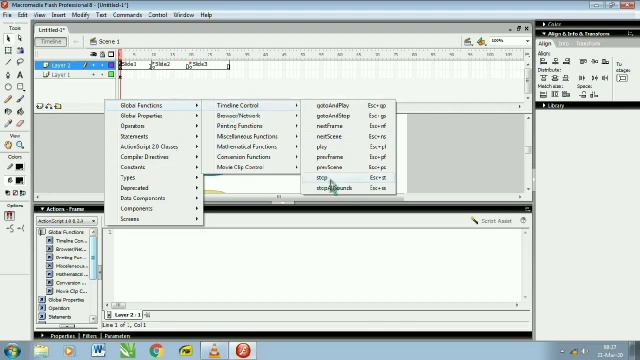640x360 pixels.
Task: Collapse the Actions - Frame panel
Action: 42,209
